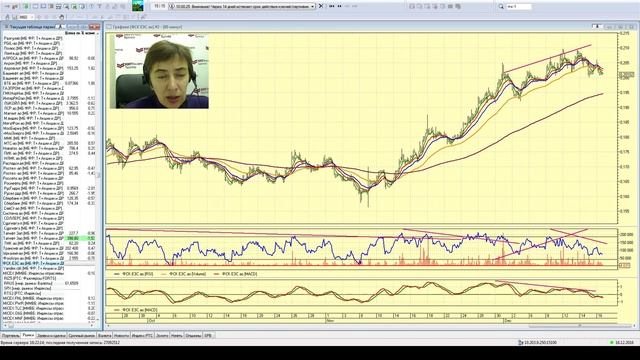Screen dimensions: 640x360
Task: Open the SPB tab
Action: tap(208, 336)
